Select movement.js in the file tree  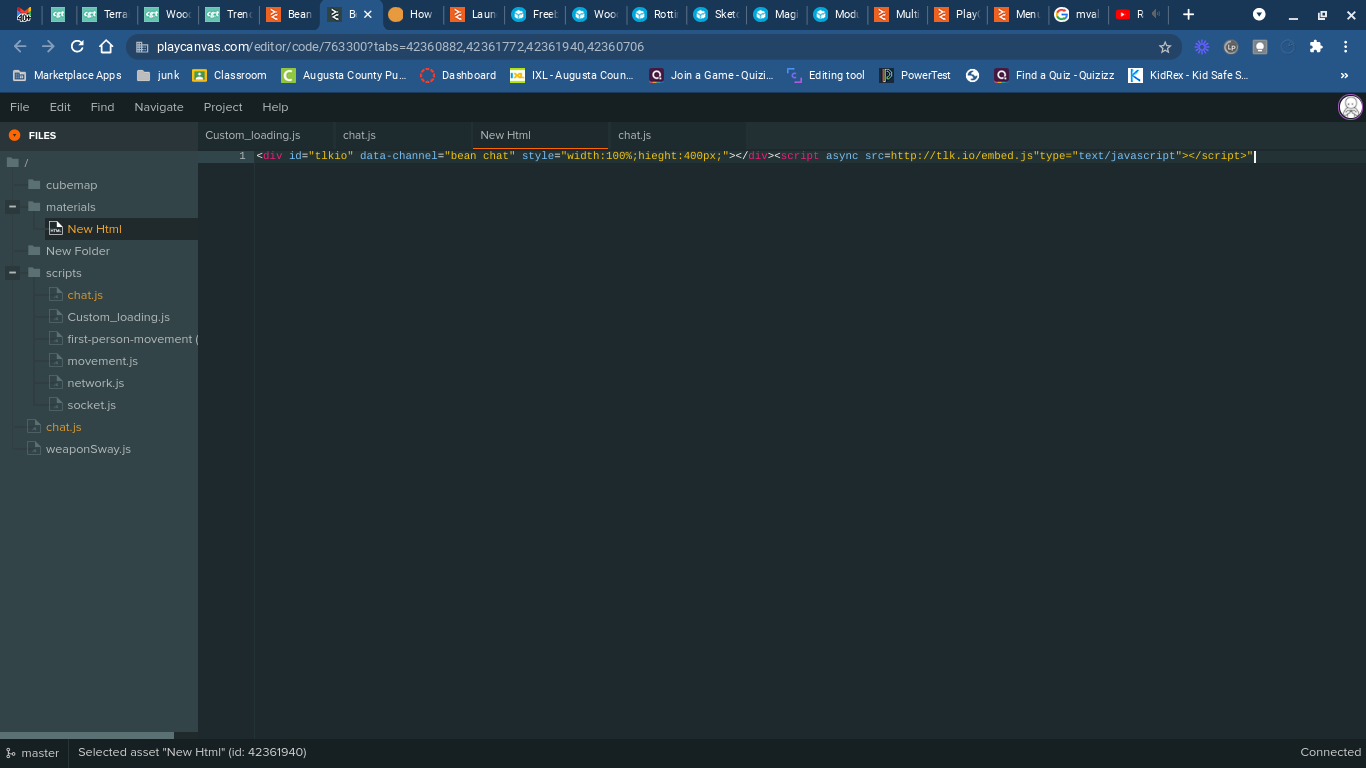(102, 361)
